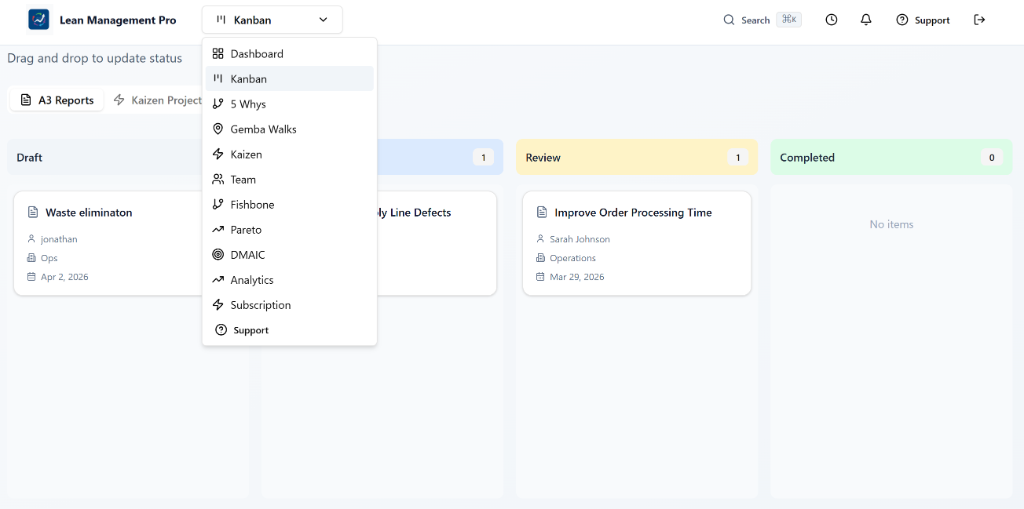The image size is (1024, 509).
Task: Select Dashboard from the navigation menu
Action: (x=289, y=54)
